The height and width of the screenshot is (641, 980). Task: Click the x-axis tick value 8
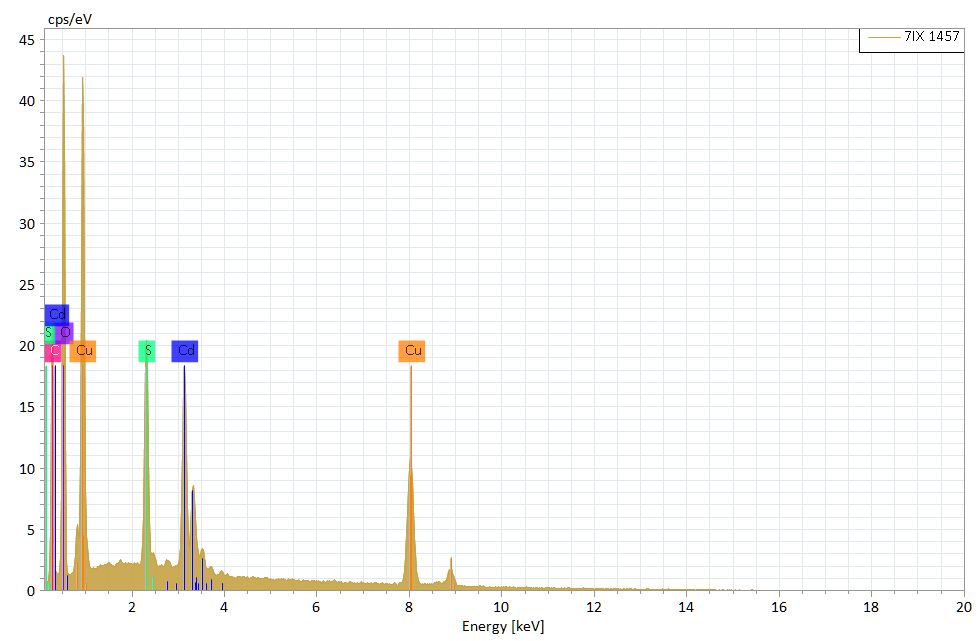409,607
